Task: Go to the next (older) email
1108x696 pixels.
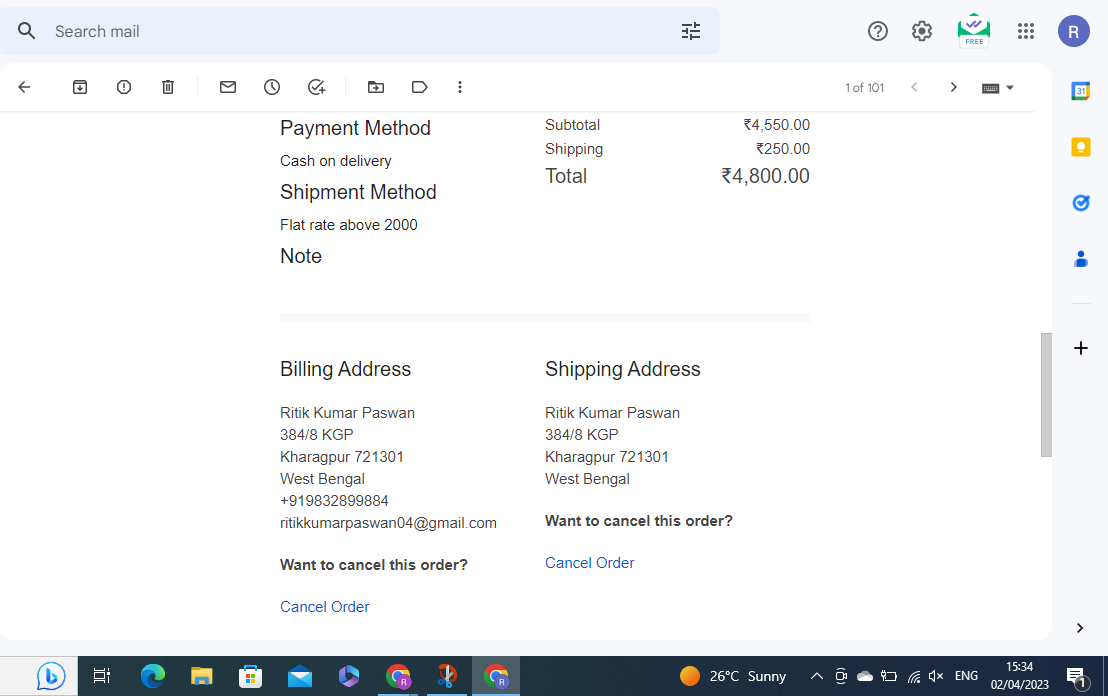Action: click(x=953, y=87)
